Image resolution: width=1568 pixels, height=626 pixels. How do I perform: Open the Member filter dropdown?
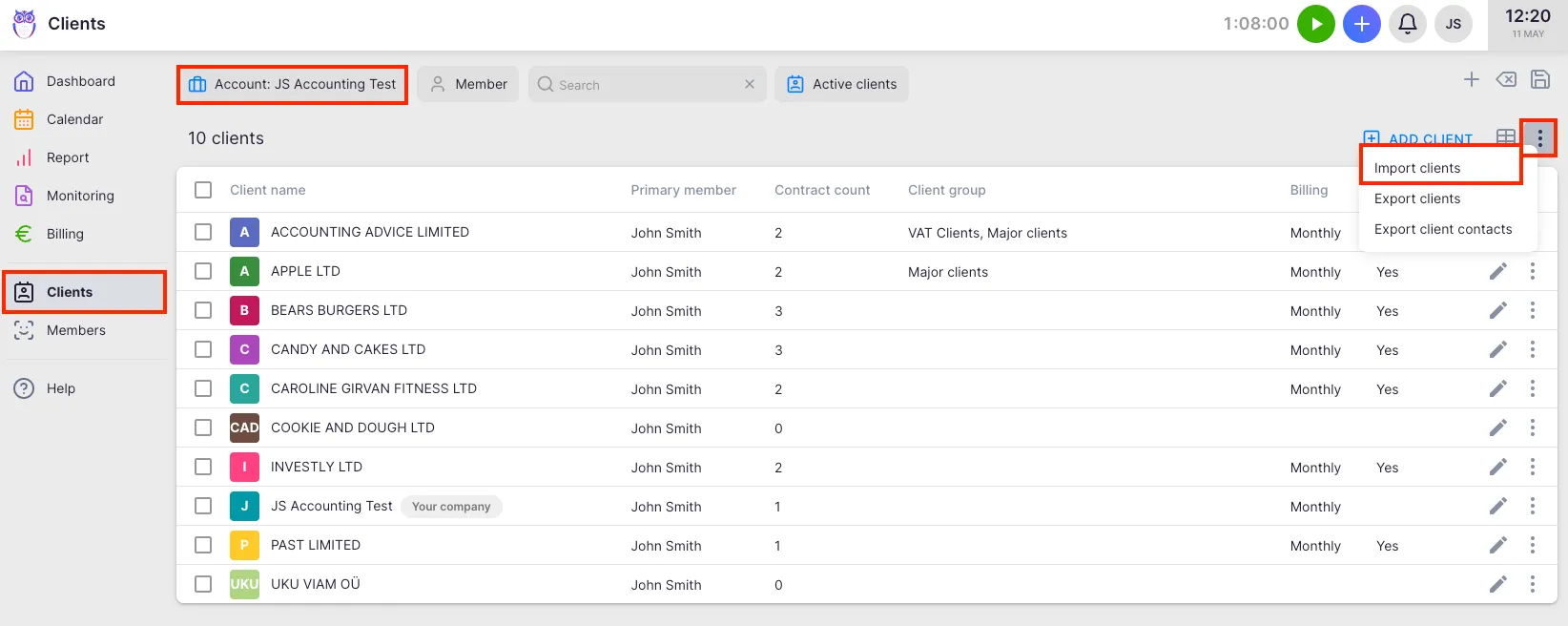pyautogui.click(x=468, y=84)
